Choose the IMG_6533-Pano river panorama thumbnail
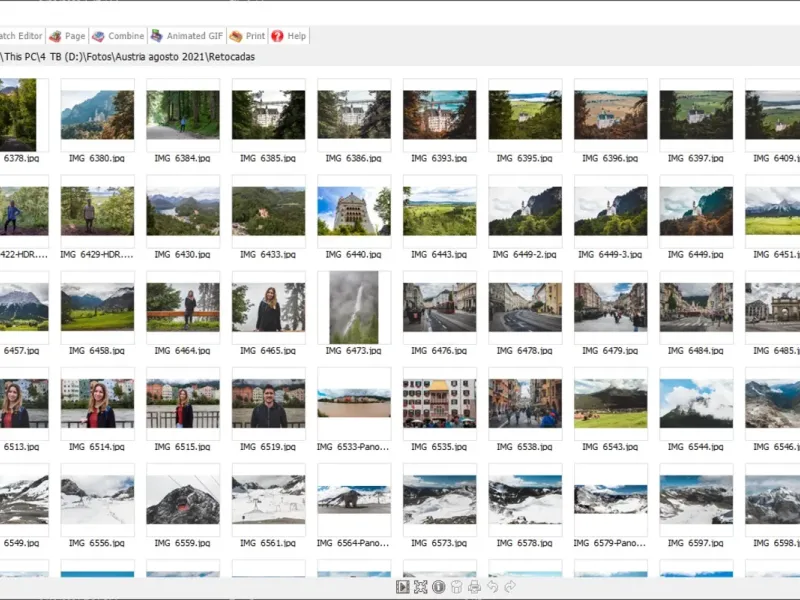 [354, 403]
